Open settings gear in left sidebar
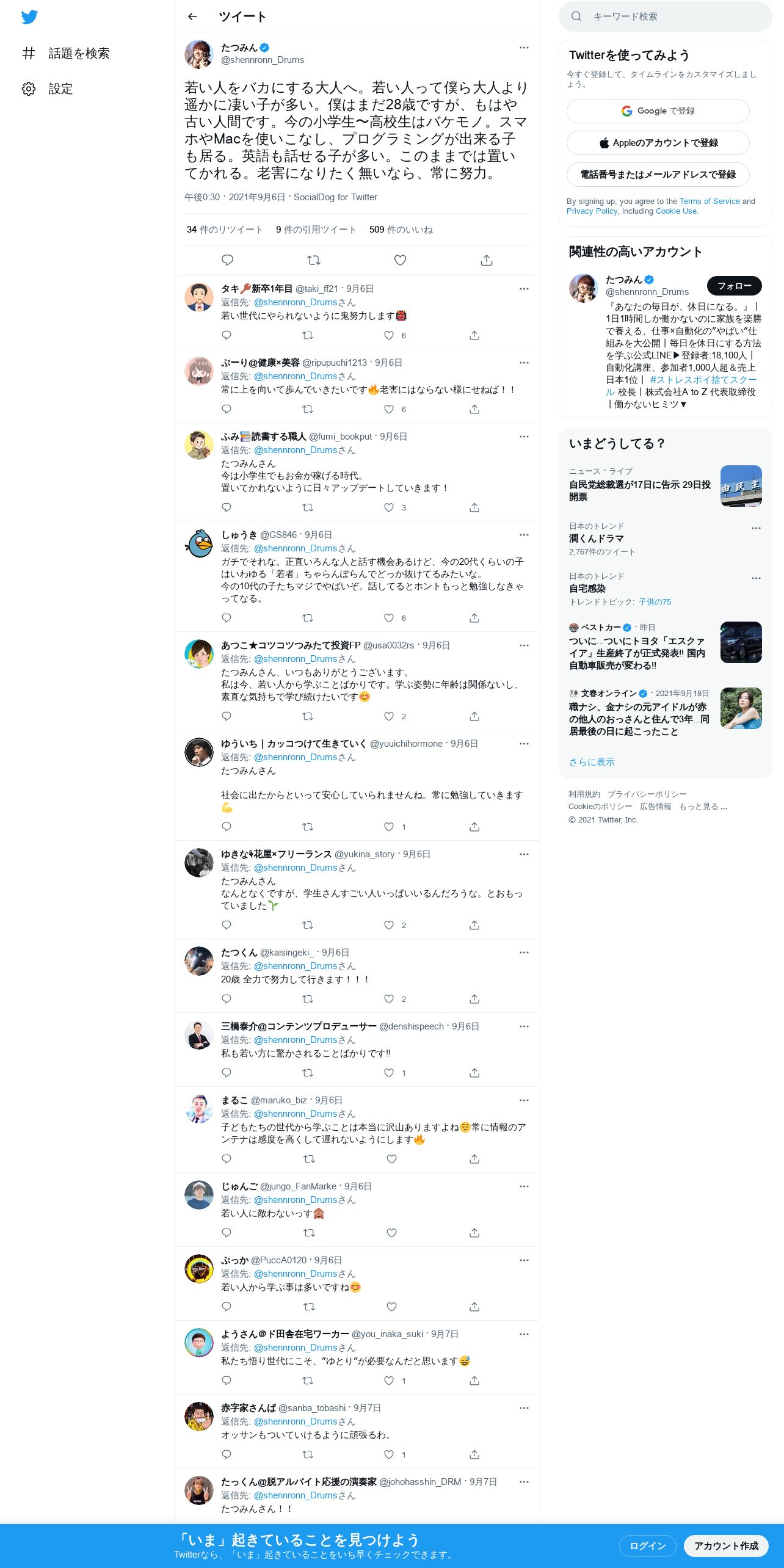The width and height of the screenshot is (784, 1568). click(29, 89)
